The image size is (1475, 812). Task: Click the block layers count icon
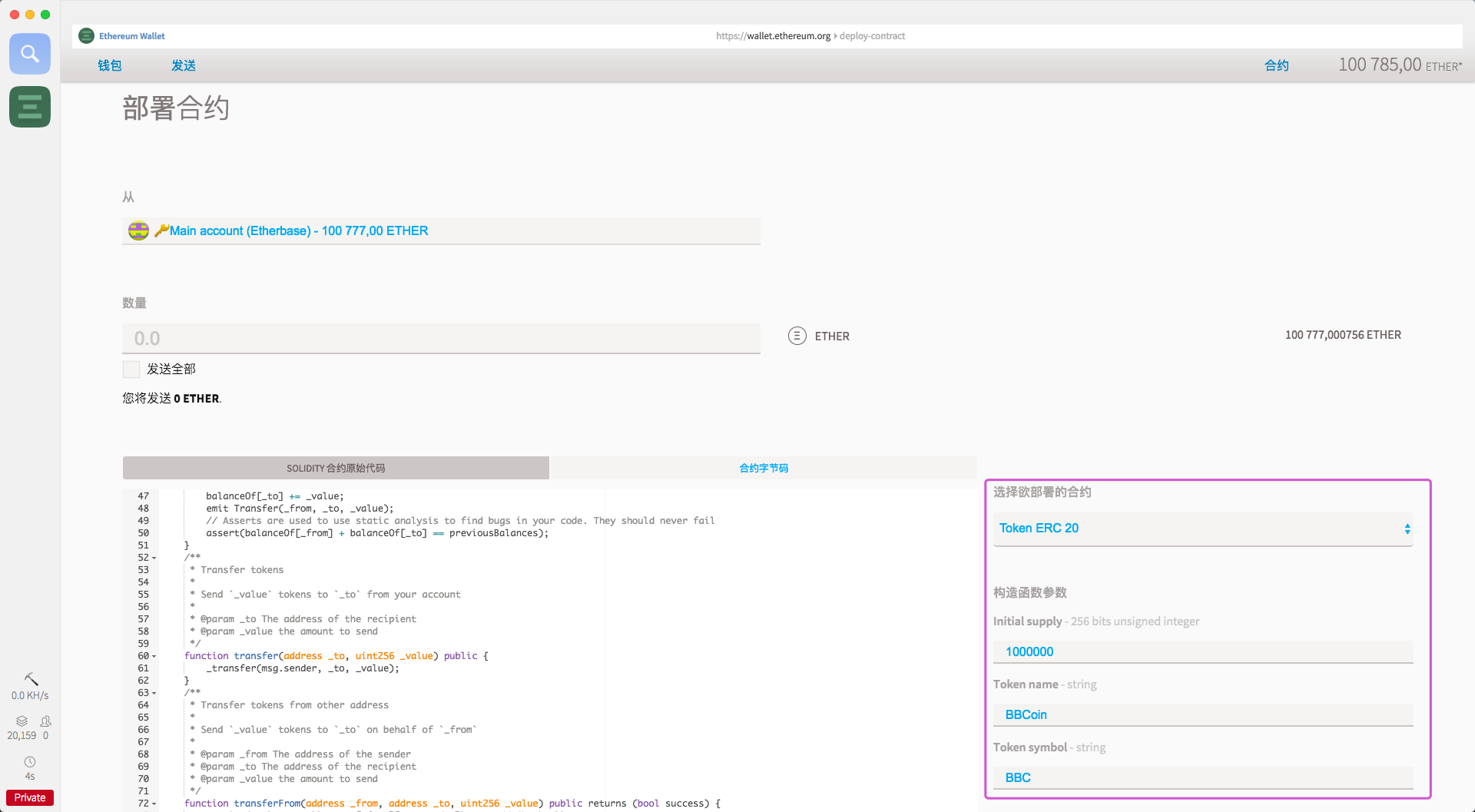point(22,721)
